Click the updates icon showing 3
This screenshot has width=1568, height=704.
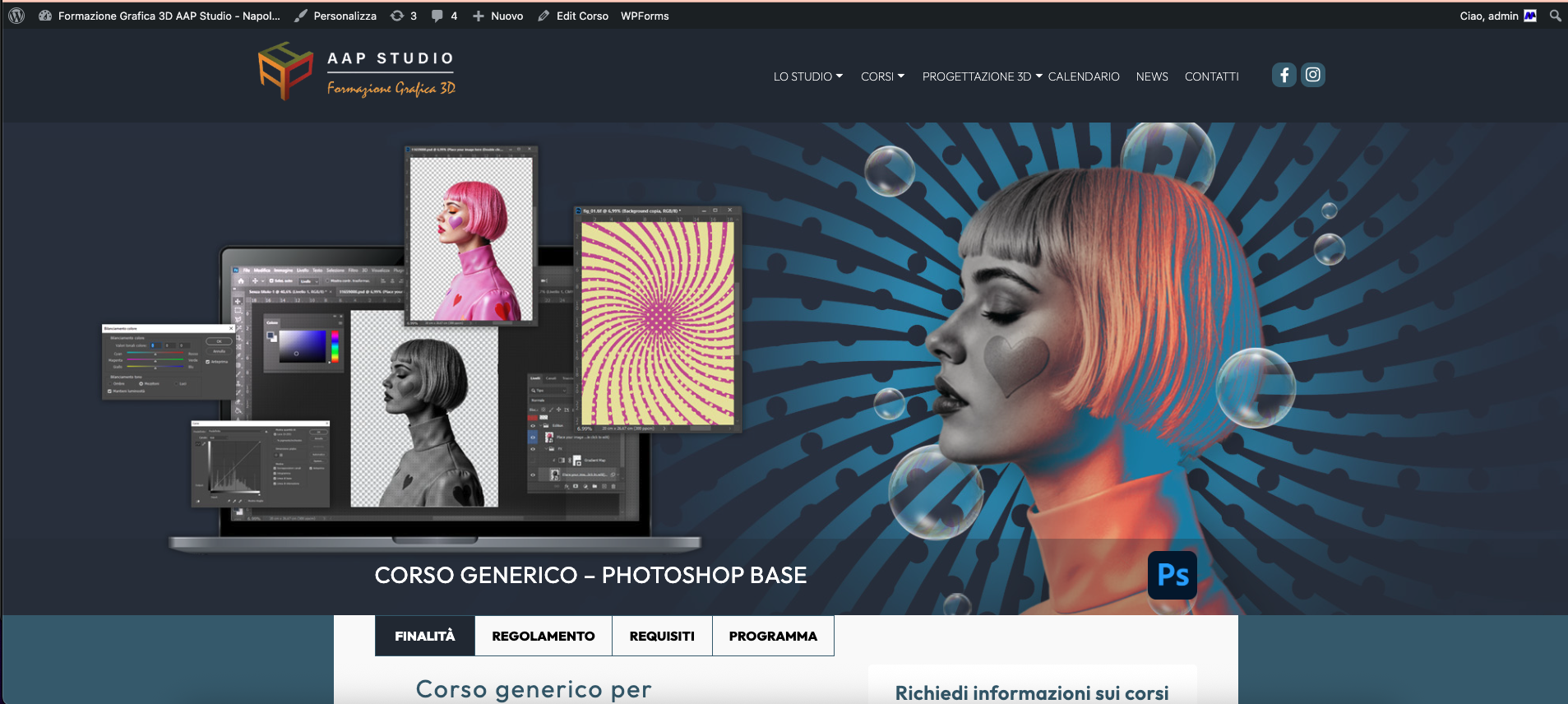[x=404, y=16]
